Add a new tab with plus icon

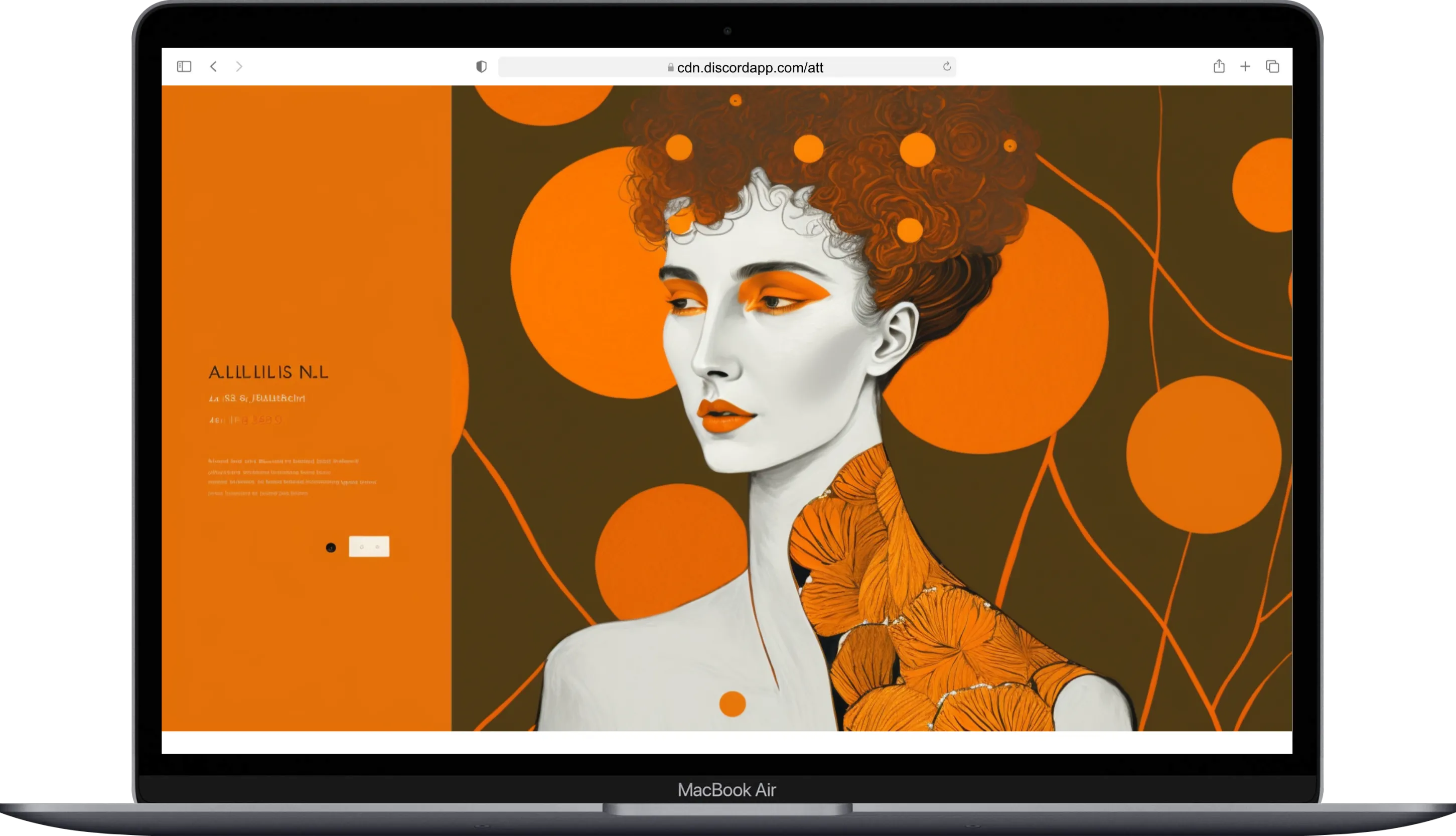point(1245,67)
